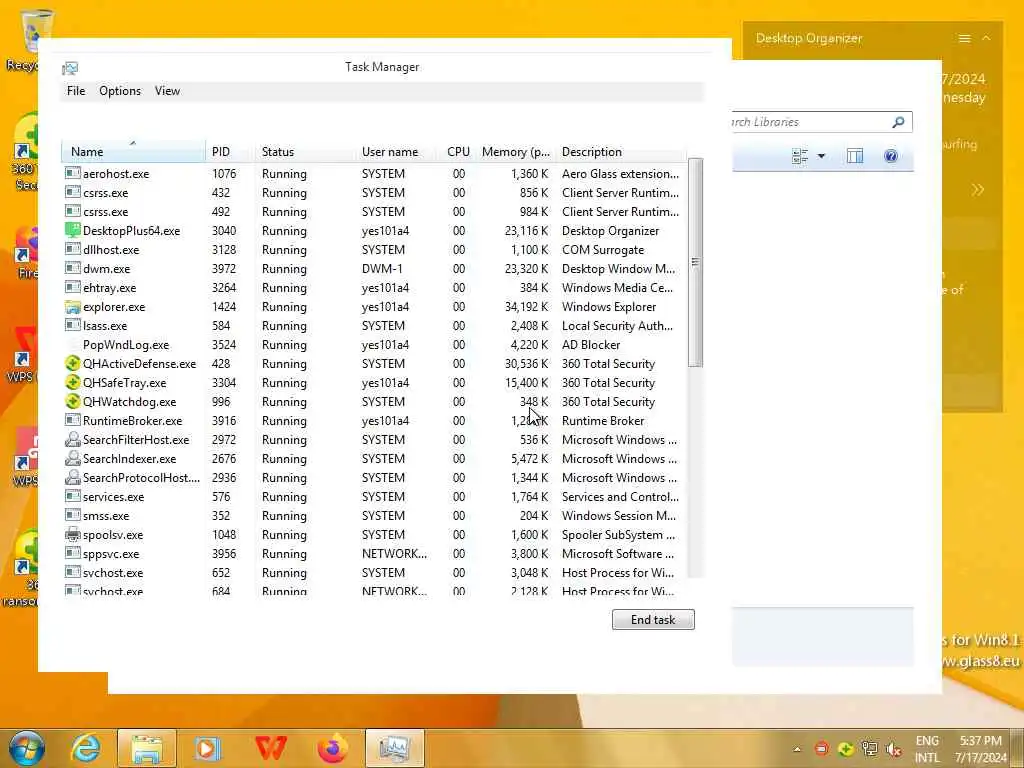The height and width of the screenshot is (768, 1024).
Task: Click the End task button
Action: point(653,620)
